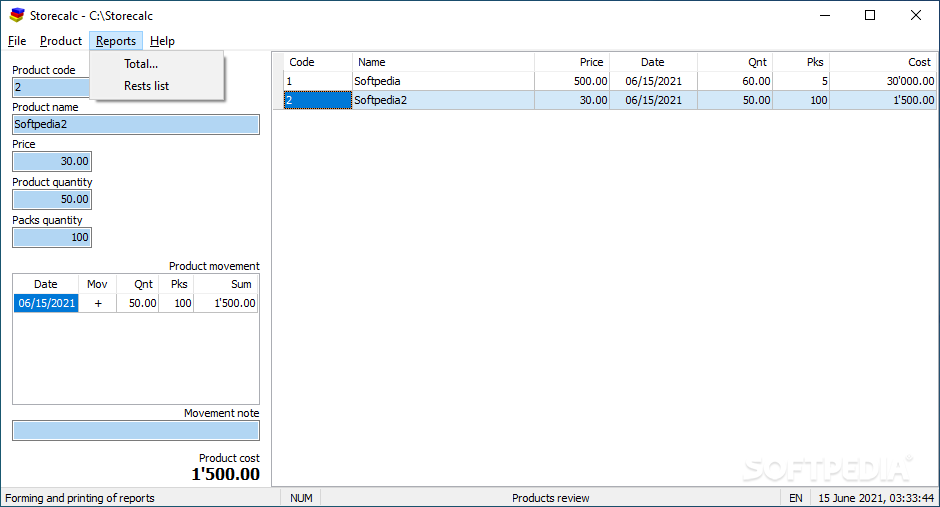Click cost cell 1'500.00 in product table
Screen dimensions: 940x507
(x=883, y=100)
